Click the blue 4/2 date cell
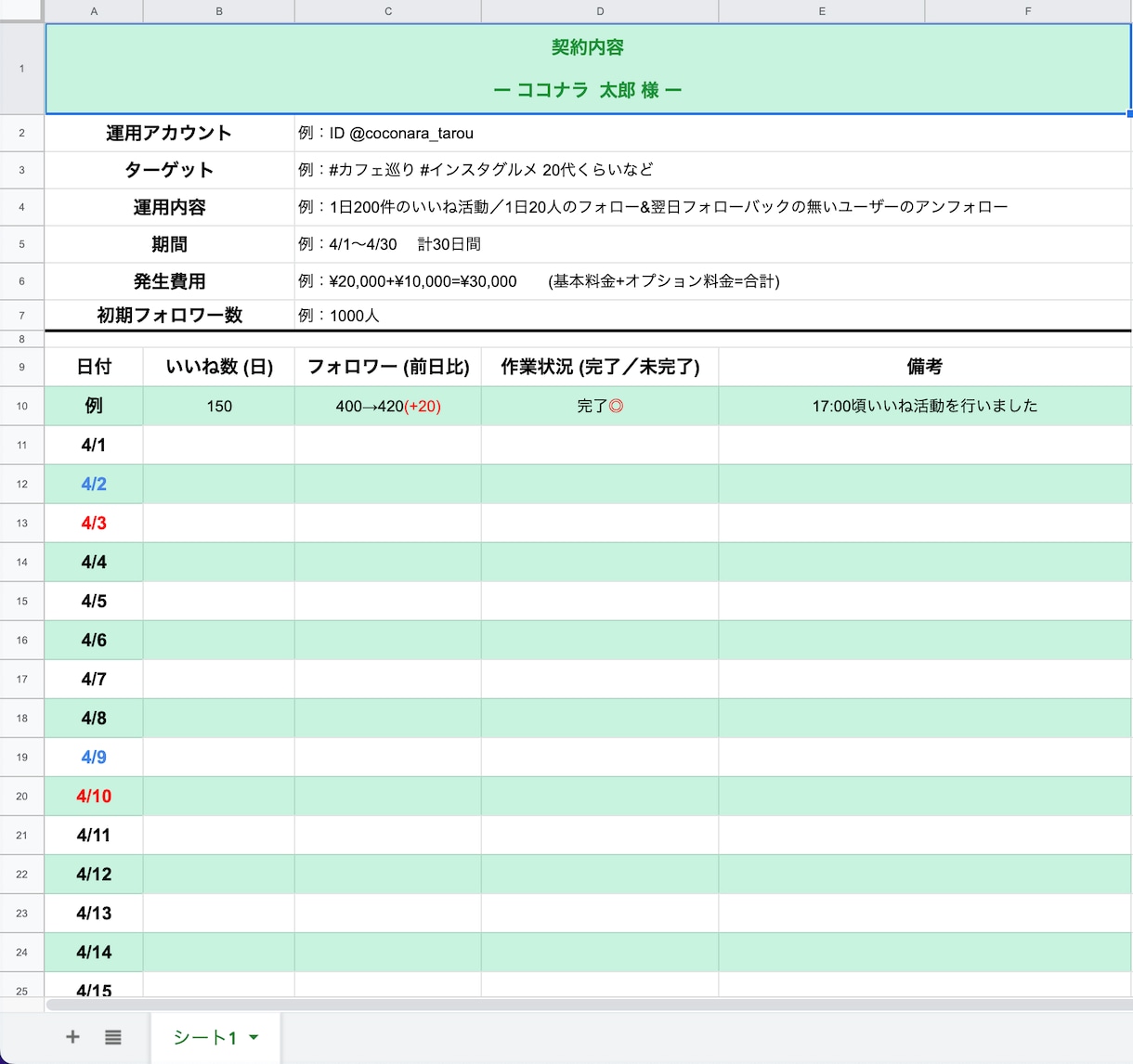1133x1064 pixels. point(94,484)
